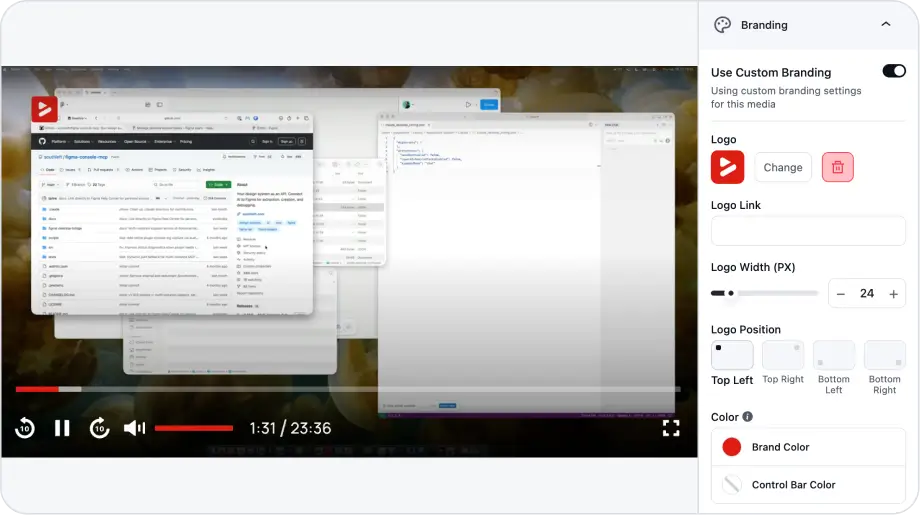Disable Use Custom Branding switch
The height and width of the screenshot is (515, 920).
click(893, 71)
